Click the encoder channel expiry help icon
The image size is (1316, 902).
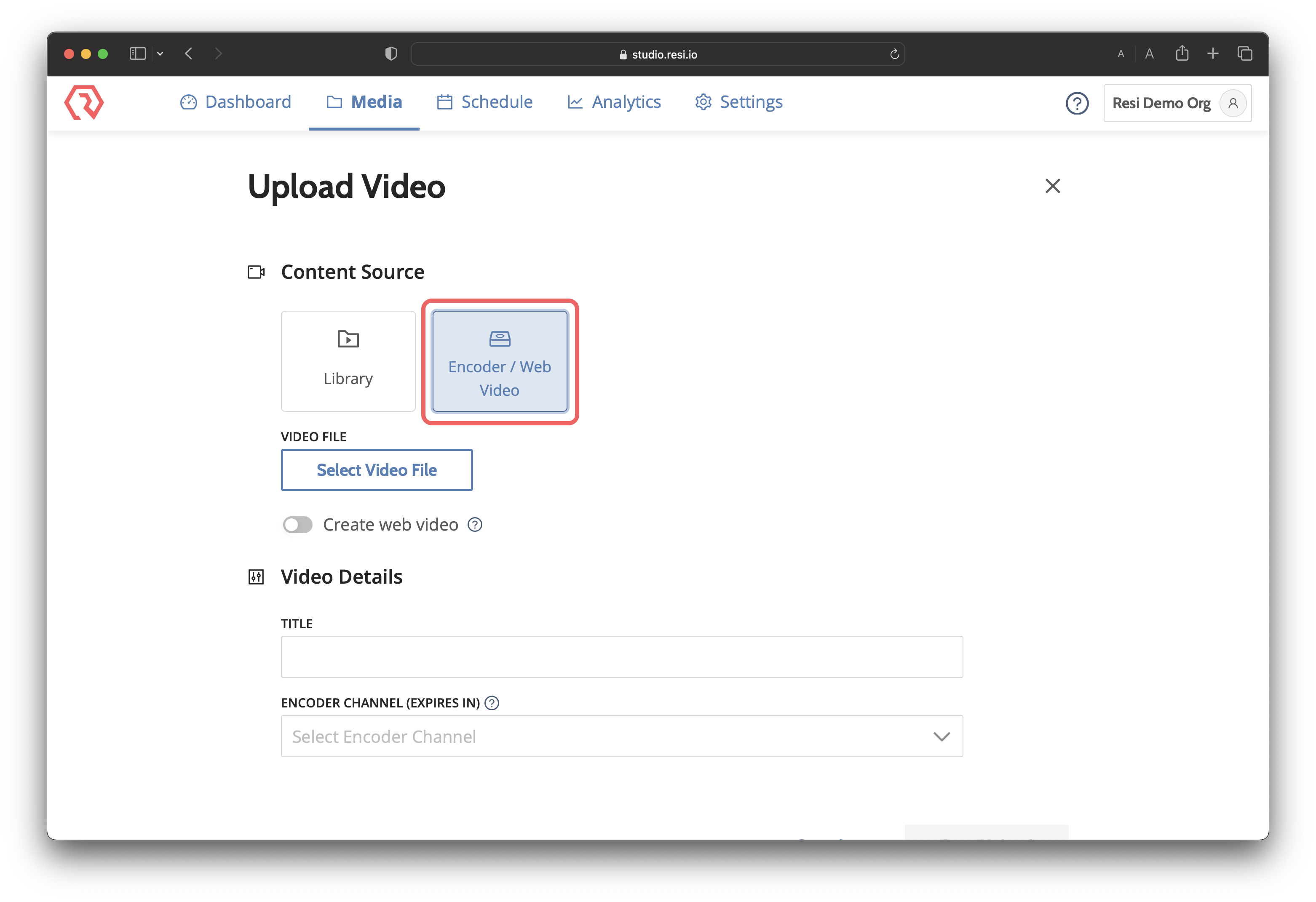click(x=492, y=703)
